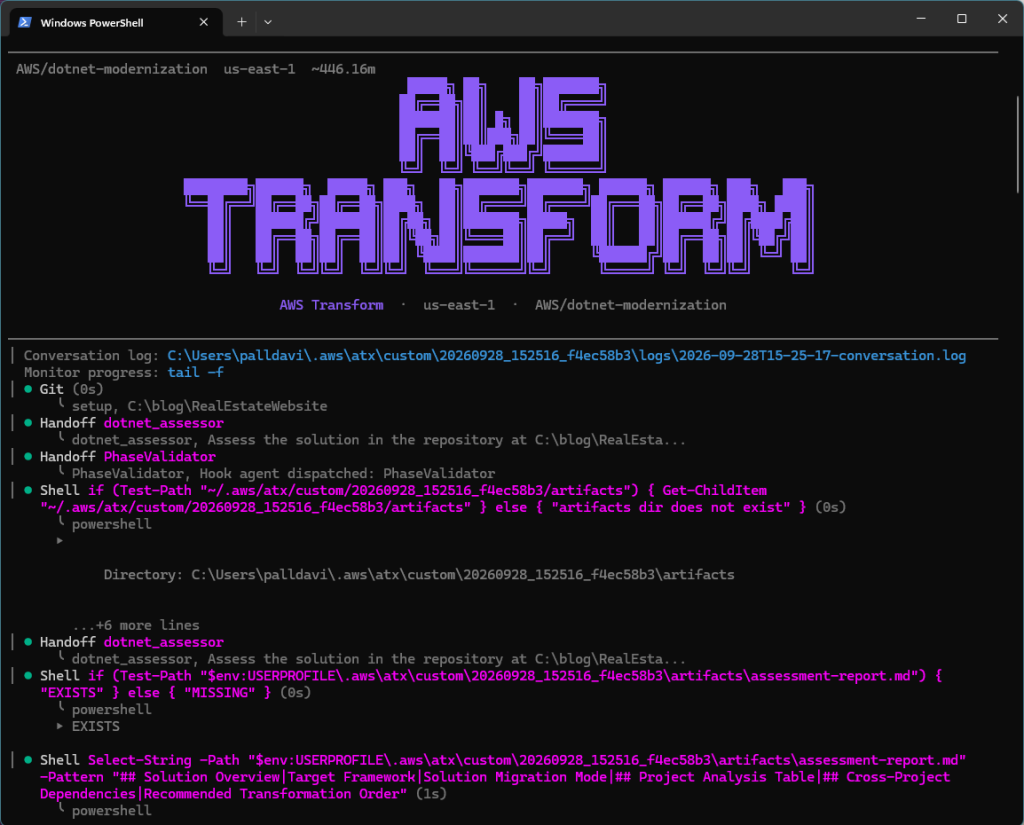
Task: Expand the triangle beside EXISTS output
Action: (x=59, y=726)
